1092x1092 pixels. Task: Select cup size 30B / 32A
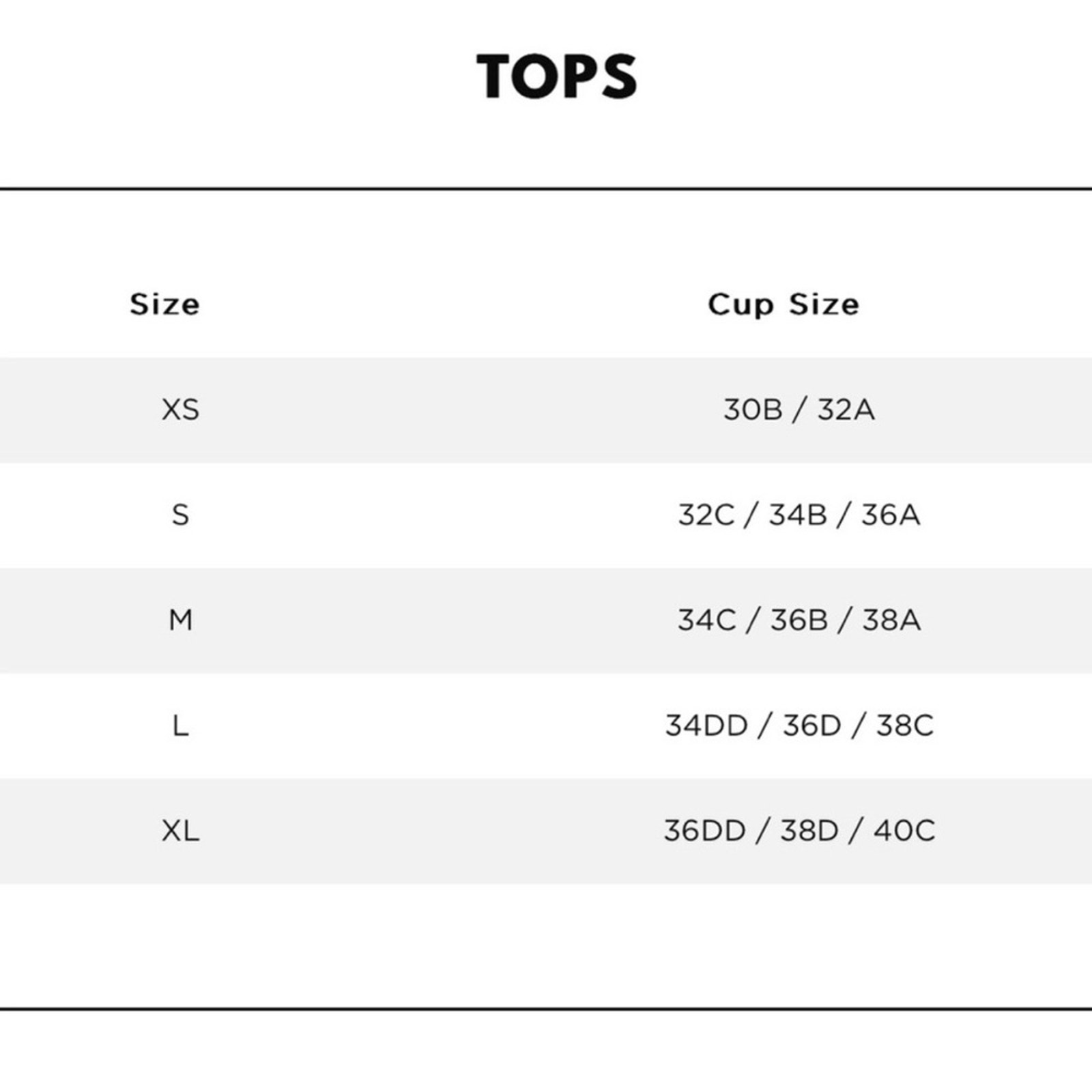(x=799, y=409)
